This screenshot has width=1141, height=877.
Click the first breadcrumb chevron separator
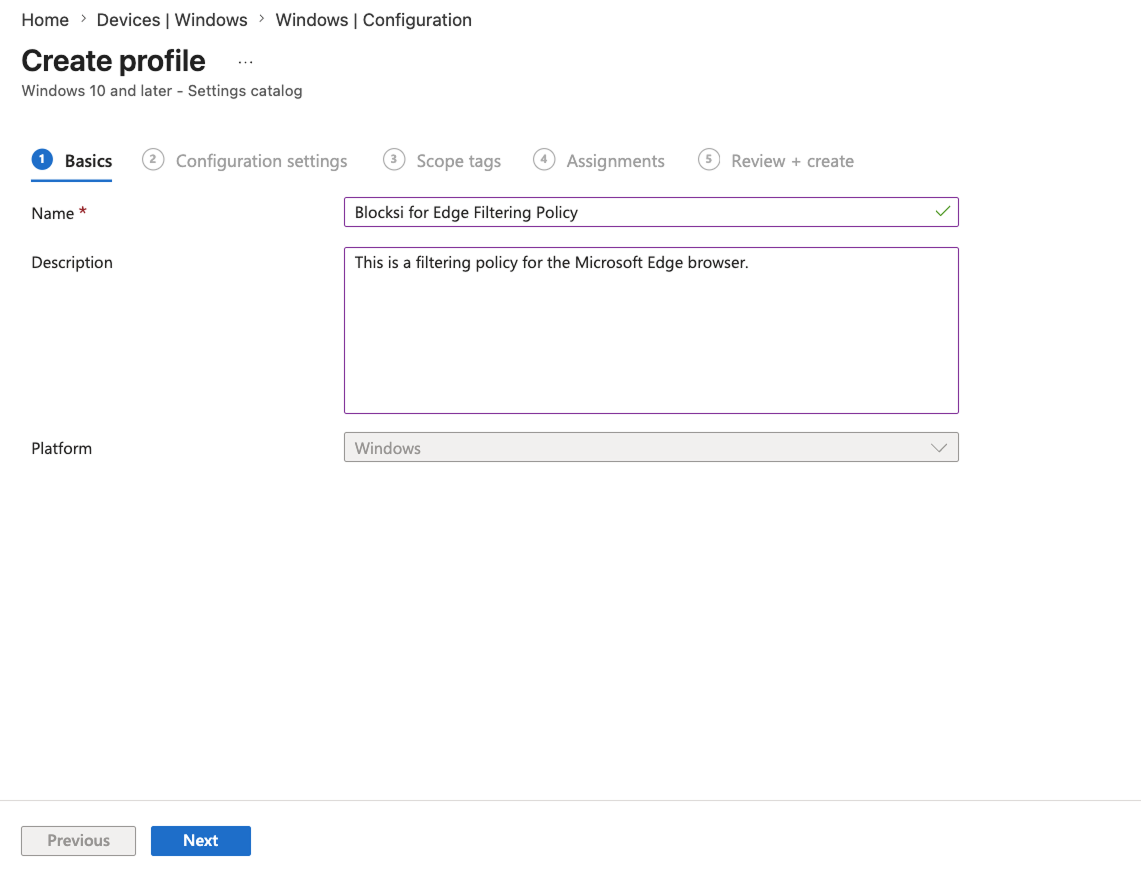[83, 19]
